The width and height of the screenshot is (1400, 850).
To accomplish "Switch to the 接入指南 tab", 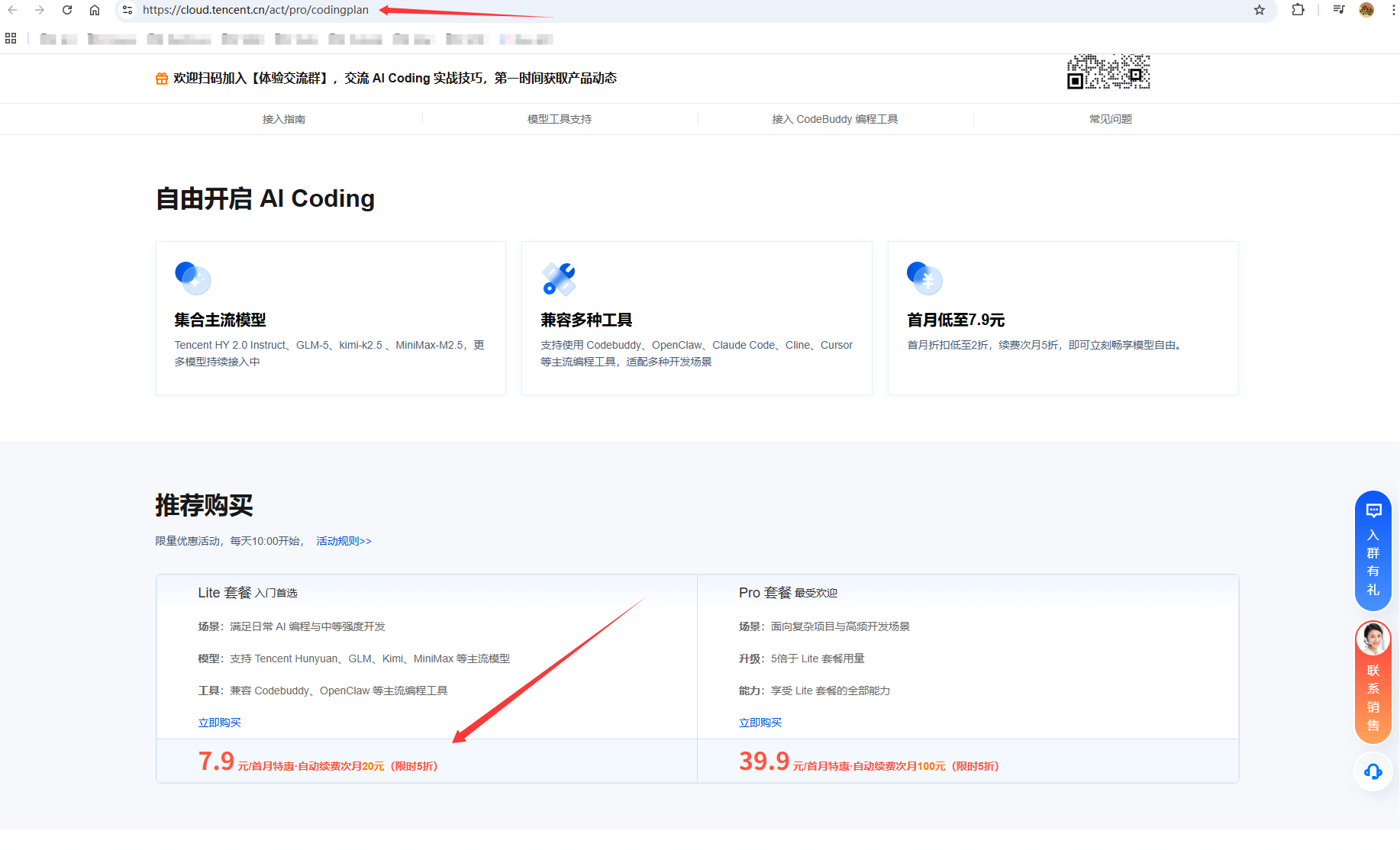I will [x=284, y=119].
